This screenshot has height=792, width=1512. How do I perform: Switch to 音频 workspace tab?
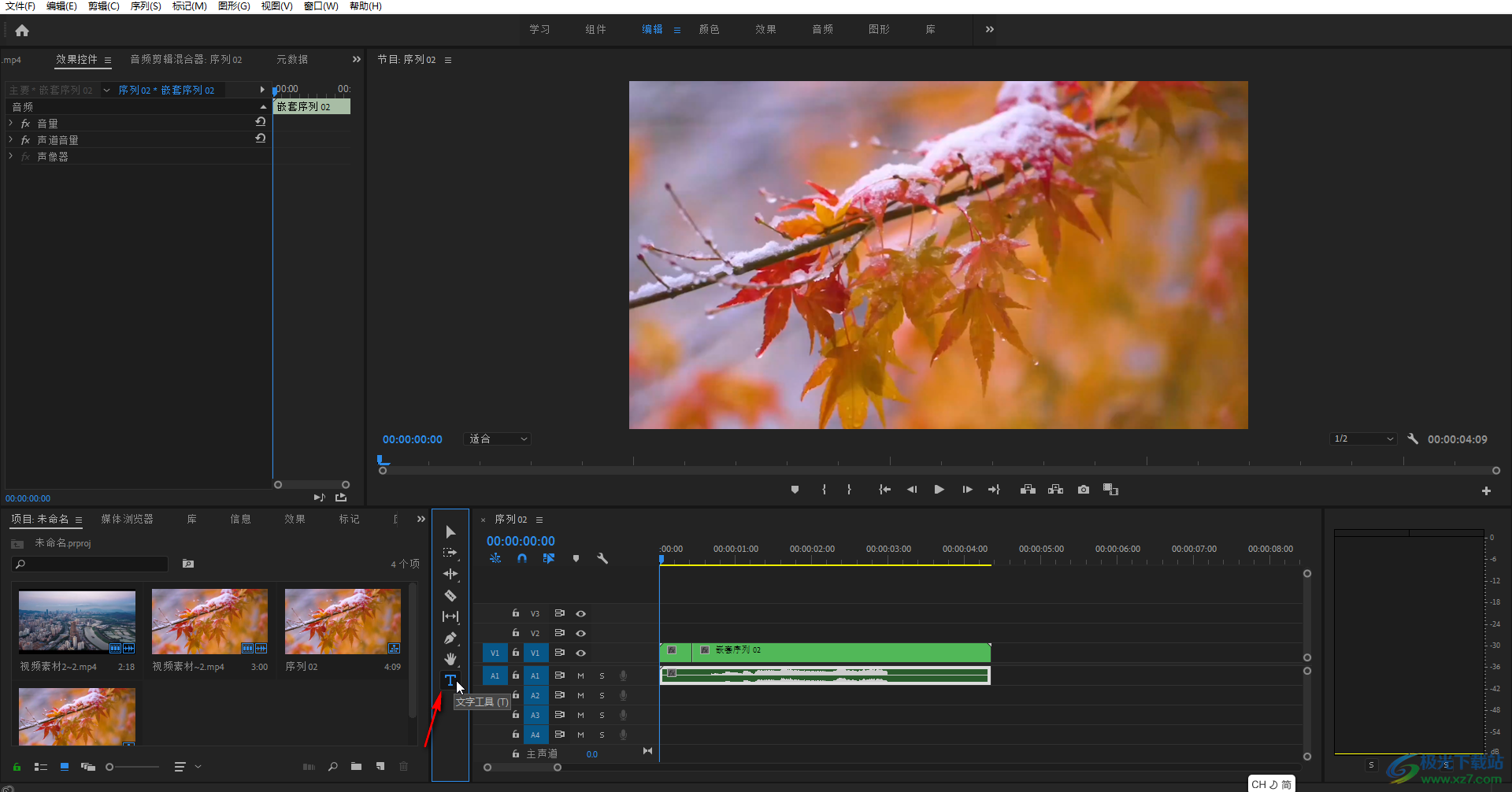coord(823,29)
